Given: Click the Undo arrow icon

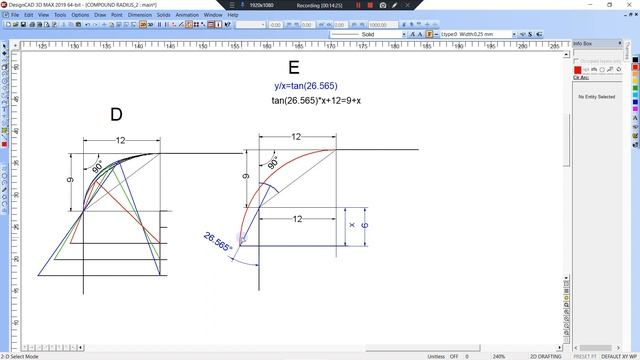Looking at the screenshot, I should coord(87,24).
